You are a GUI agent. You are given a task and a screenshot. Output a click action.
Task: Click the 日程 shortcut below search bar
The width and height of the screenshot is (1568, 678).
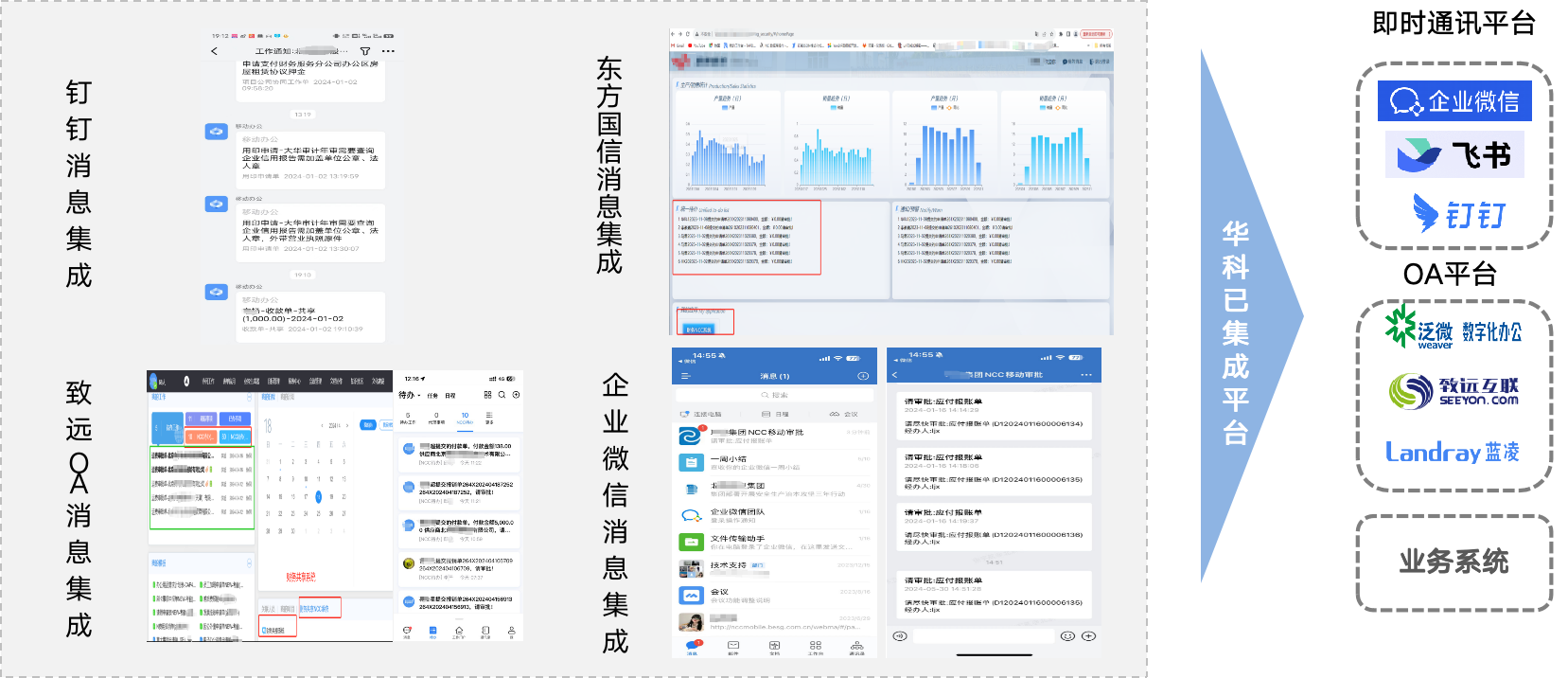pyautogui.click(x=775, y=414)
